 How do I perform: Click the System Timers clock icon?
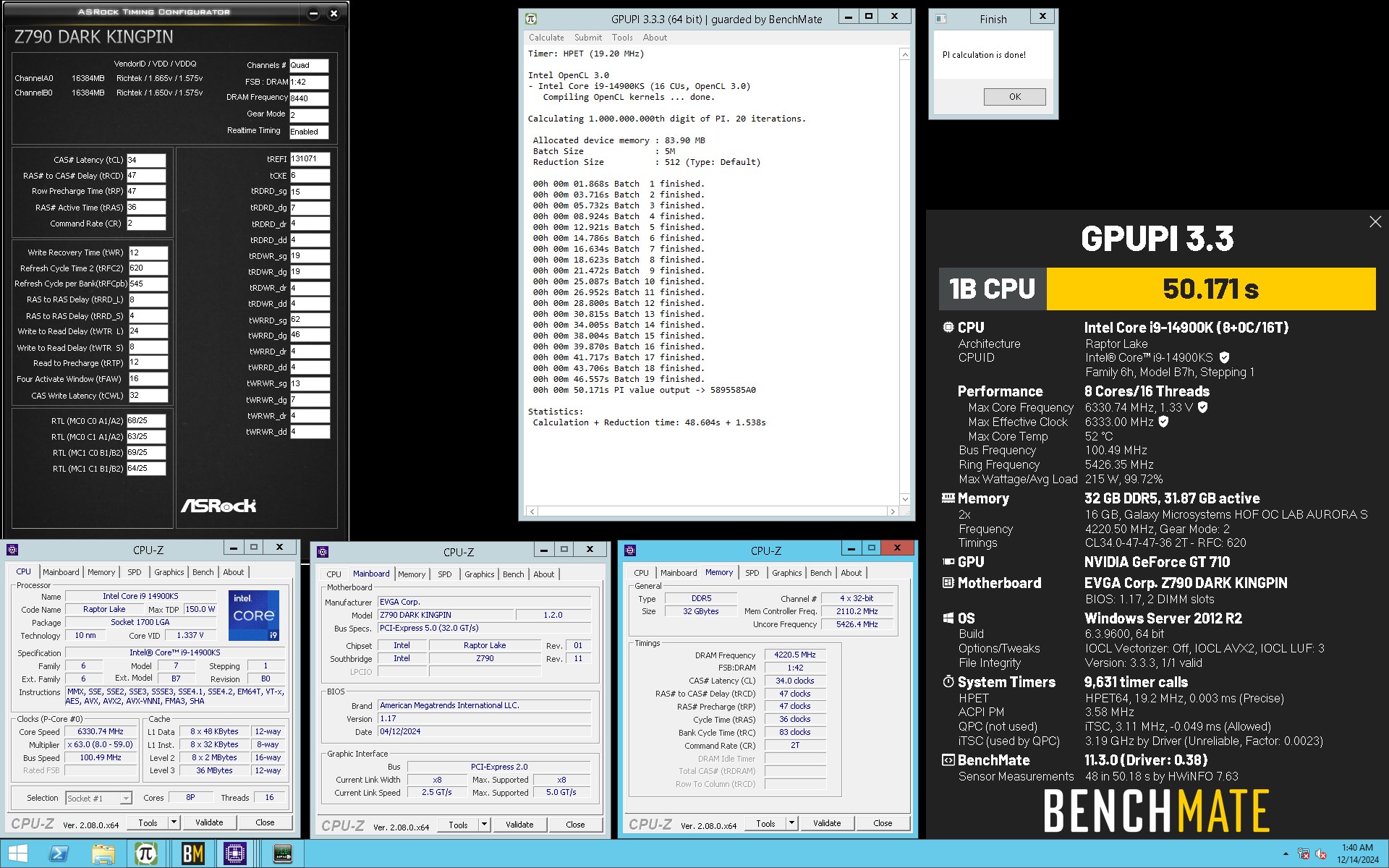click(x=948, y=681)
